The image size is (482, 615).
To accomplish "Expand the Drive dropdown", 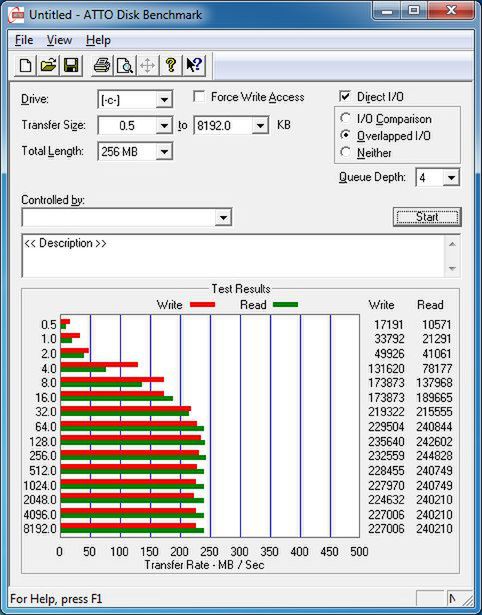I will pos(164,100).
